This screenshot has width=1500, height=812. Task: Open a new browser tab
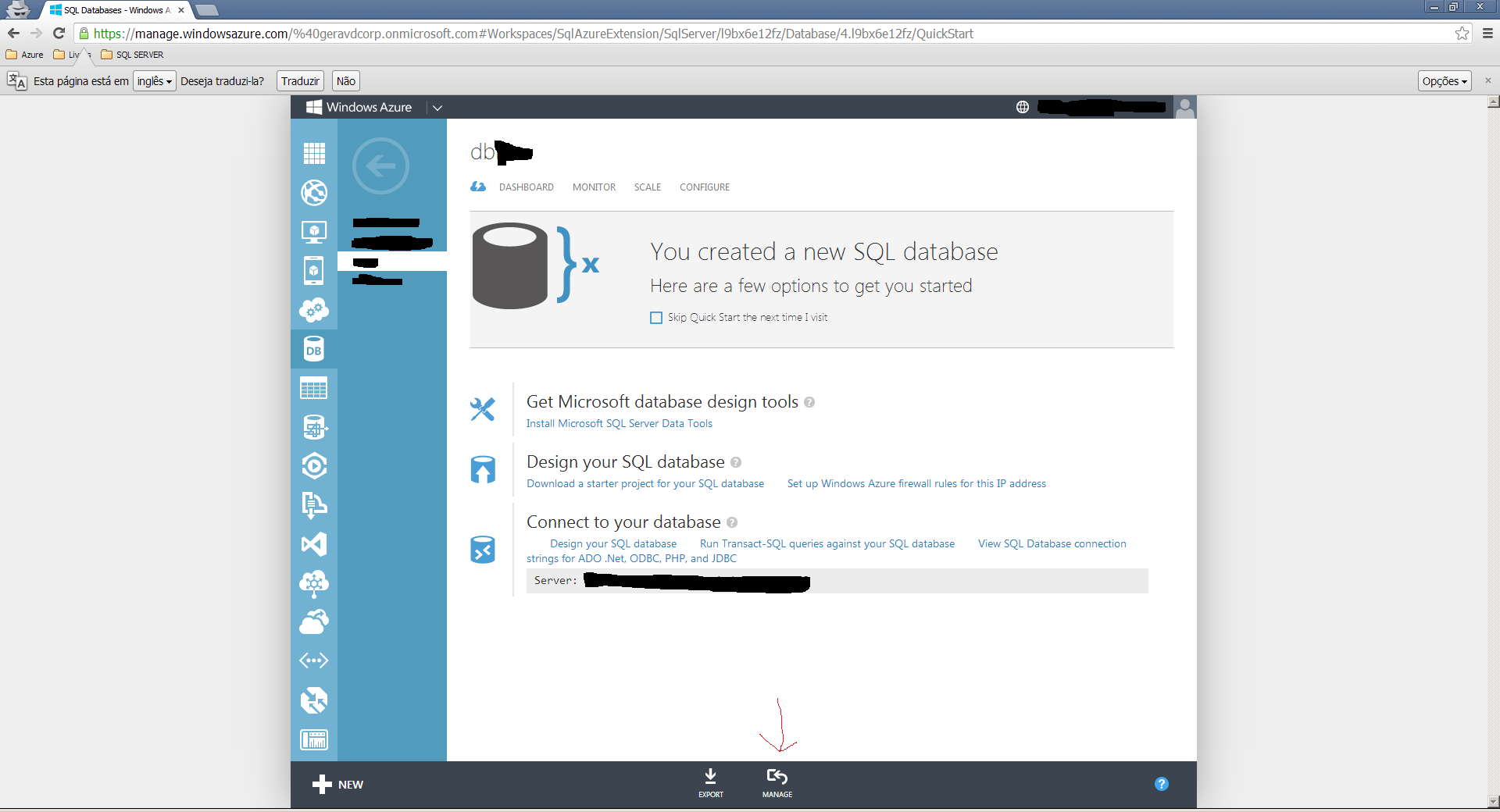(x=206, y=10)
